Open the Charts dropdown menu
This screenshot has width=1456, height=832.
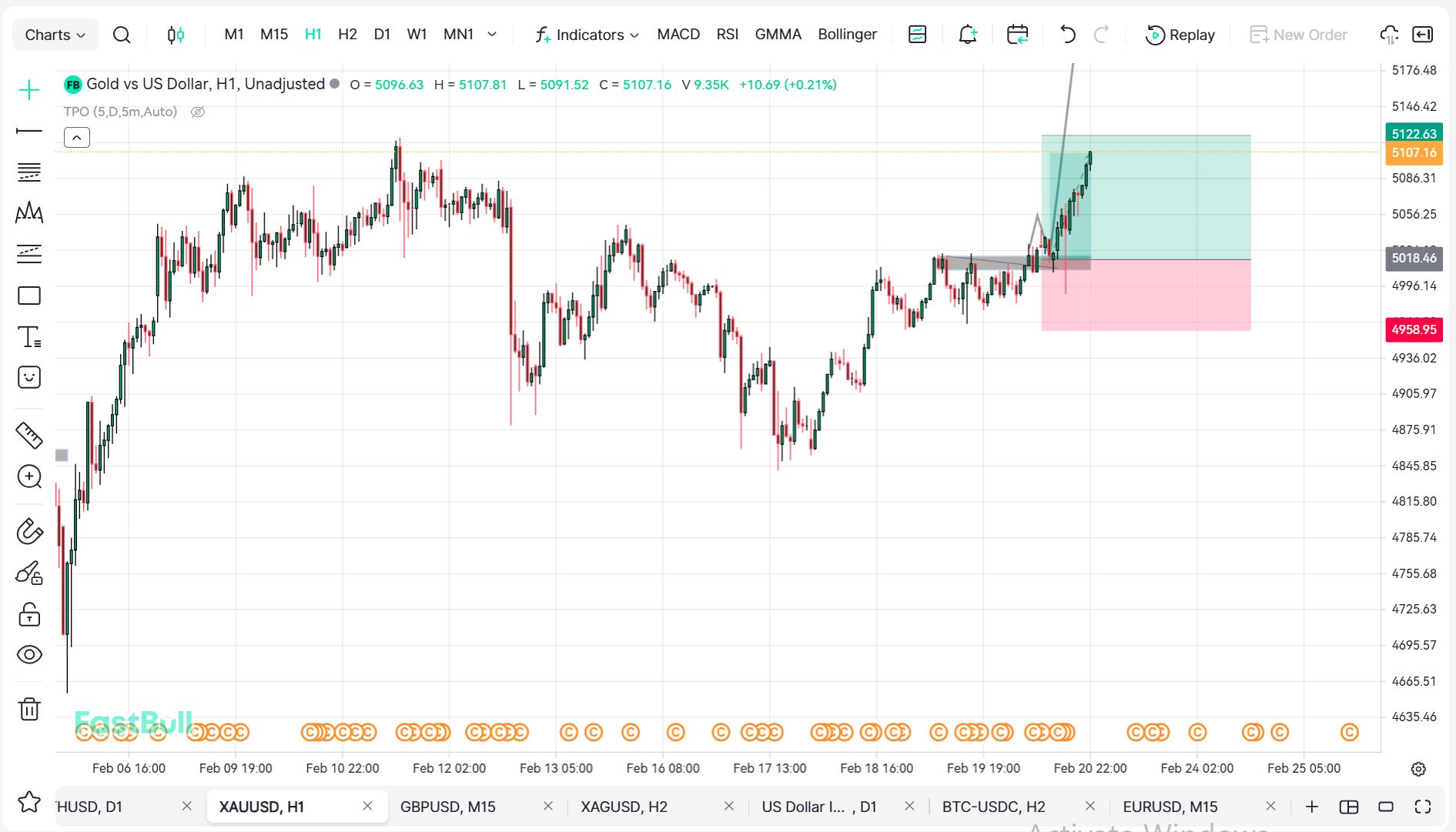[55, 35]
